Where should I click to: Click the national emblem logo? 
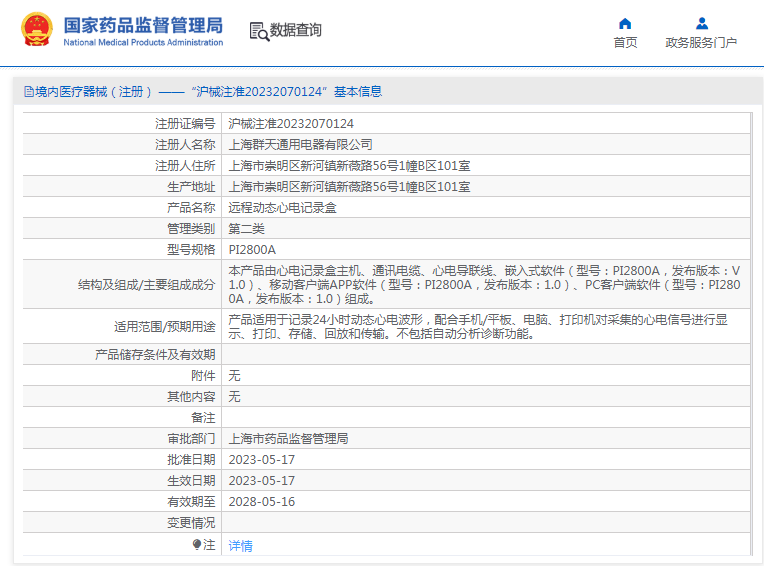pyautogui.click(x=37, y=30)
